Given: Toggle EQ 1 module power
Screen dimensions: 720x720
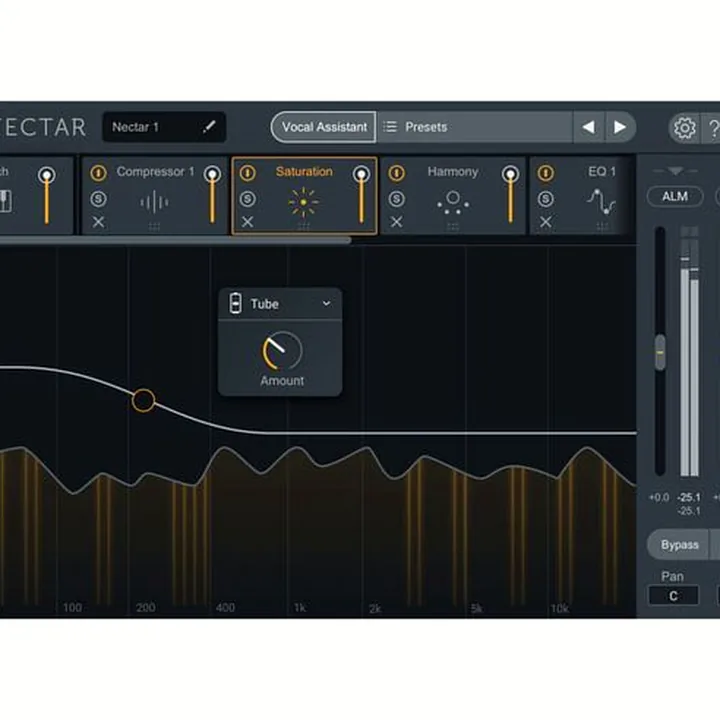Looking at the screenshot, I should [546, 173].
